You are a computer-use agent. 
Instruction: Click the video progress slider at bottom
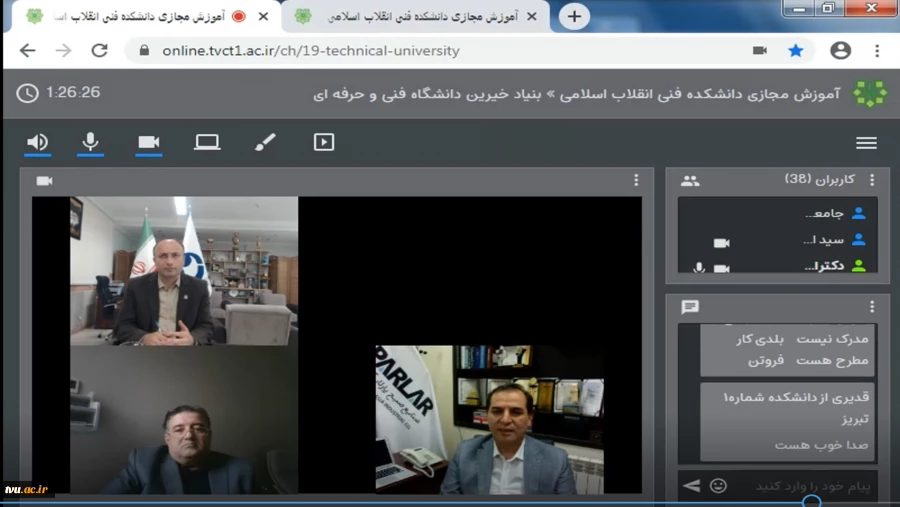coord(811,502)
